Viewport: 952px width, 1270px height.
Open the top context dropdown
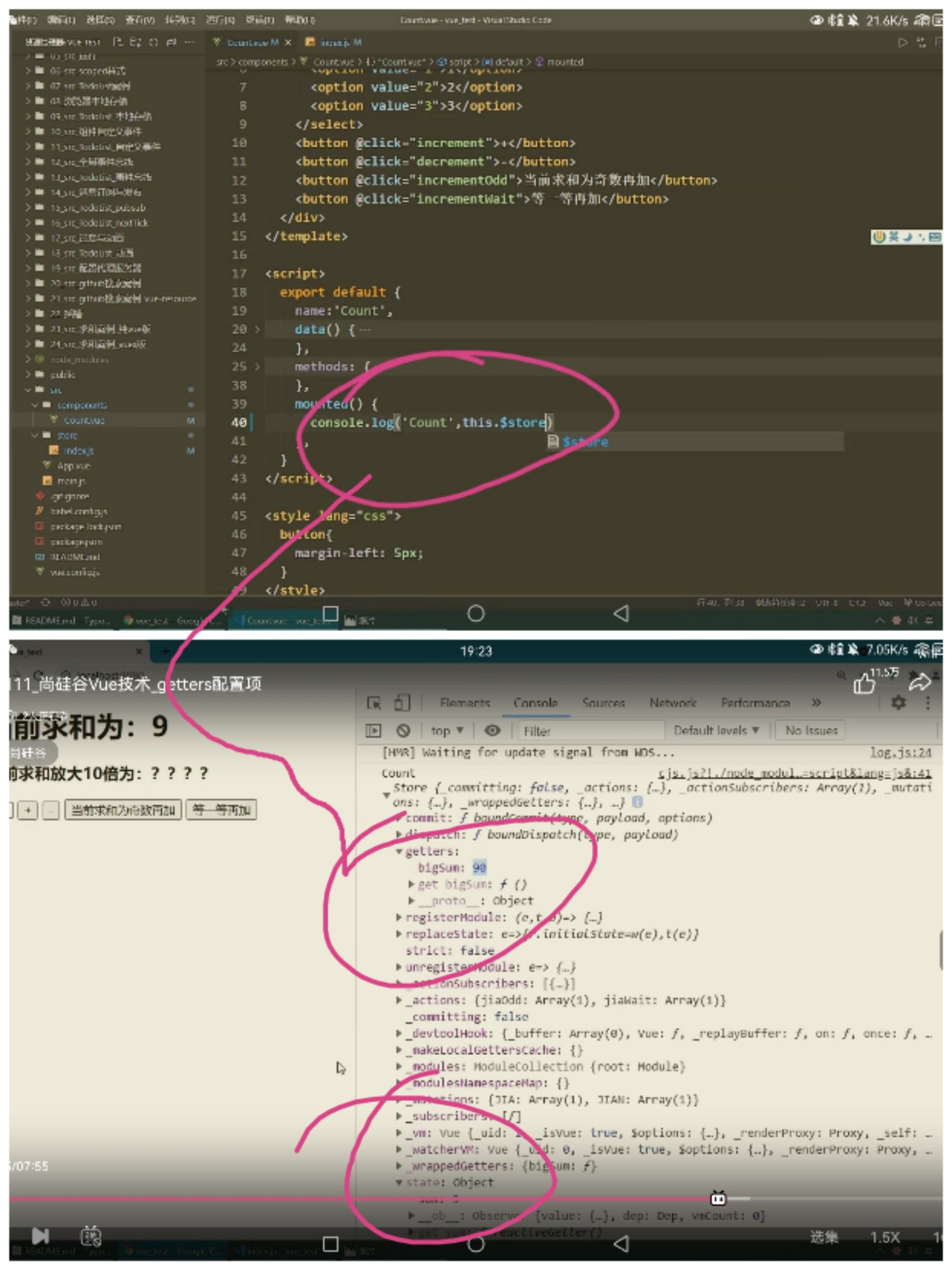(x=447, y=730)
